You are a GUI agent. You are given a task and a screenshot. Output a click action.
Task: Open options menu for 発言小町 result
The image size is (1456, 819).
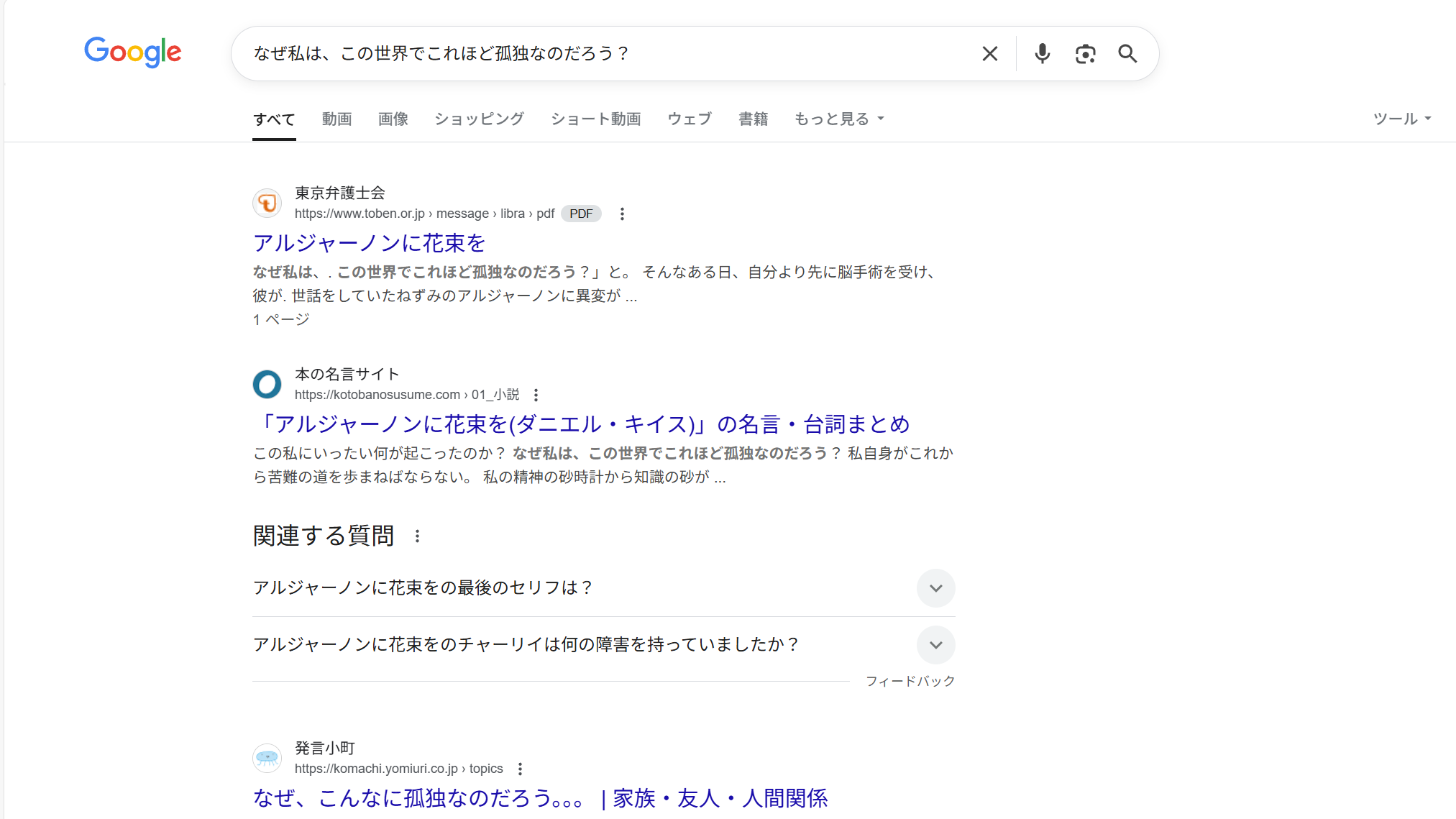point(520,769)
